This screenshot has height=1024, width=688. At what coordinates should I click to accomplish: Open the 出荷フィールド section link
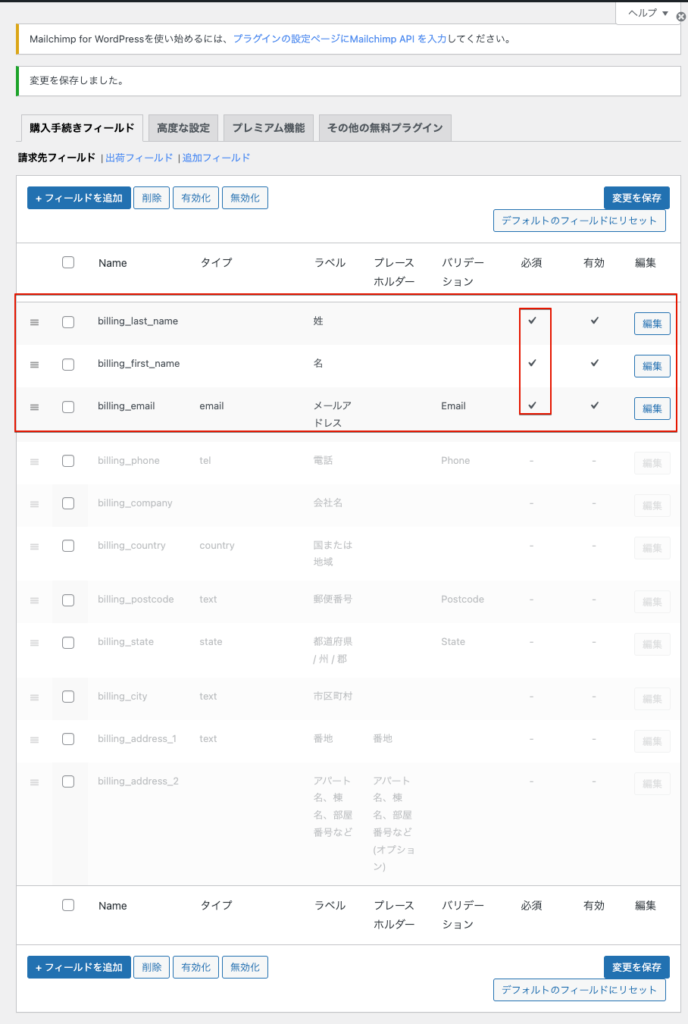[x=139, y=158]
